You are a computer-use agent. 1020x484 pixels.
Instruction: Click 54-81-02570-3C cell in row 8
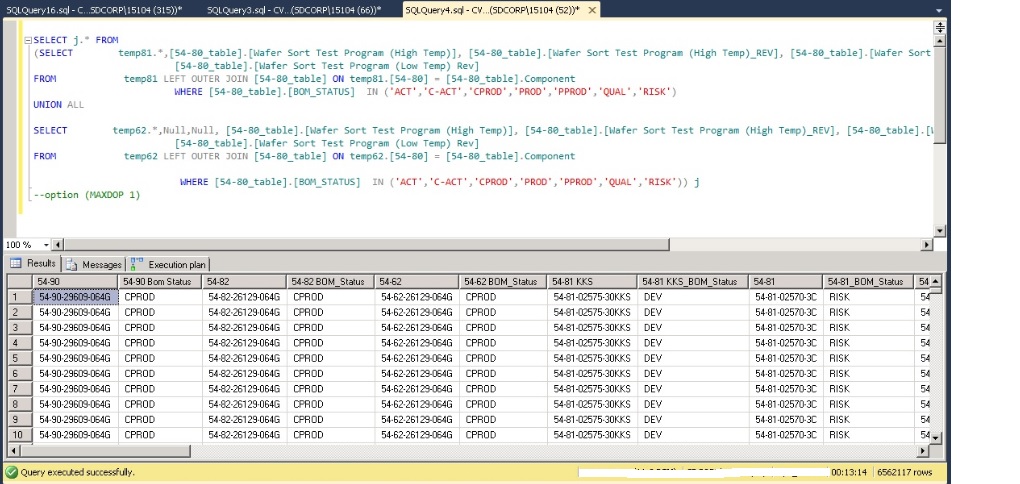tap(786, 404)
